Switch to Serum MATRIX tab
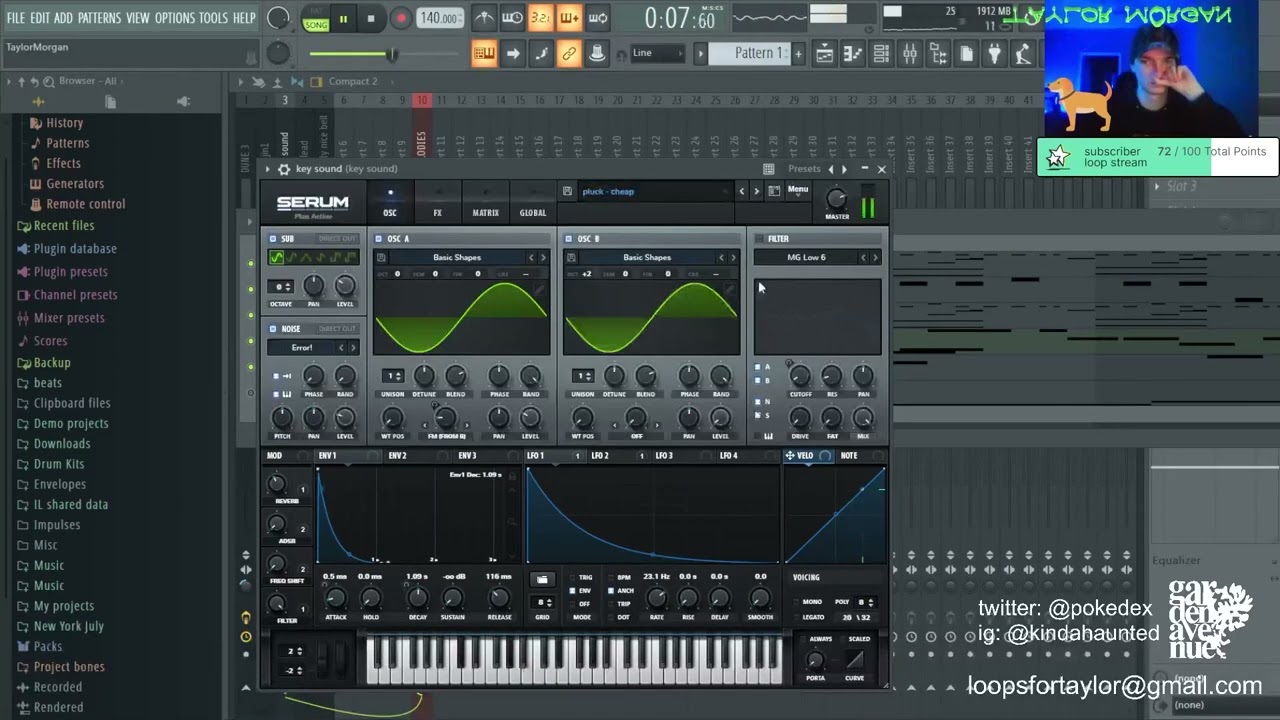 point(485,202)
